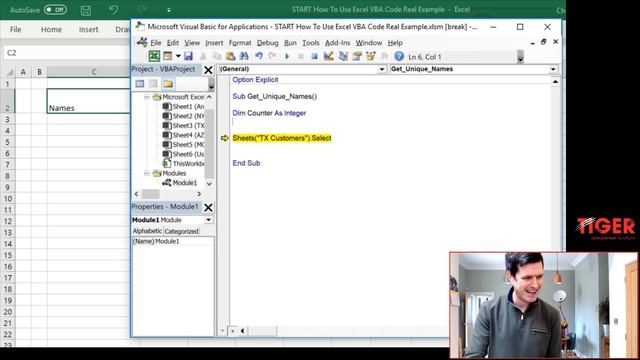Click the VBA Save toolbar icon
This screenshot has height=360, width=640.
188,56
